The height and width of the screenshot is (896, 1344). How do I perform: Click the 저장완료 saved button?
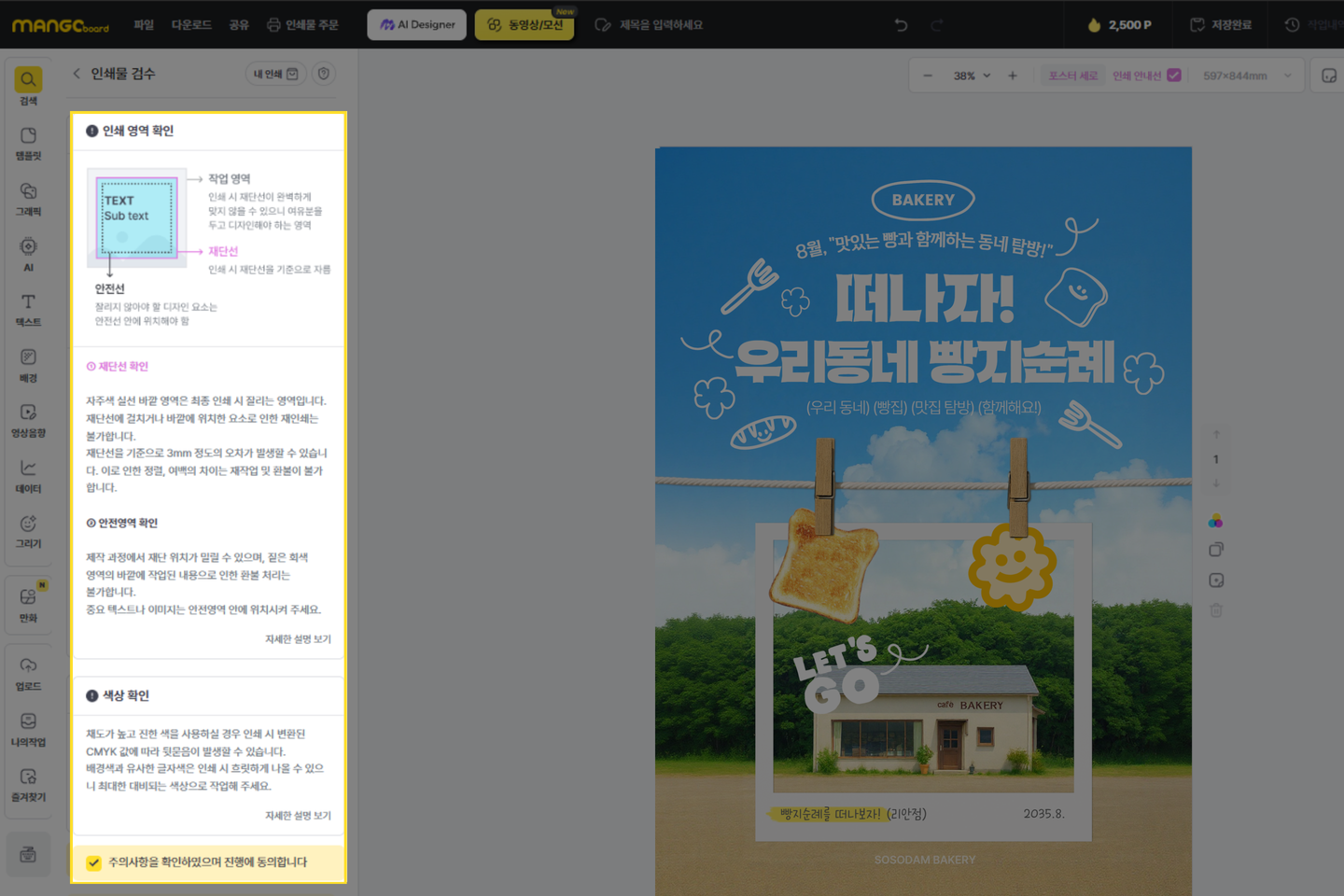[1221, 24]
